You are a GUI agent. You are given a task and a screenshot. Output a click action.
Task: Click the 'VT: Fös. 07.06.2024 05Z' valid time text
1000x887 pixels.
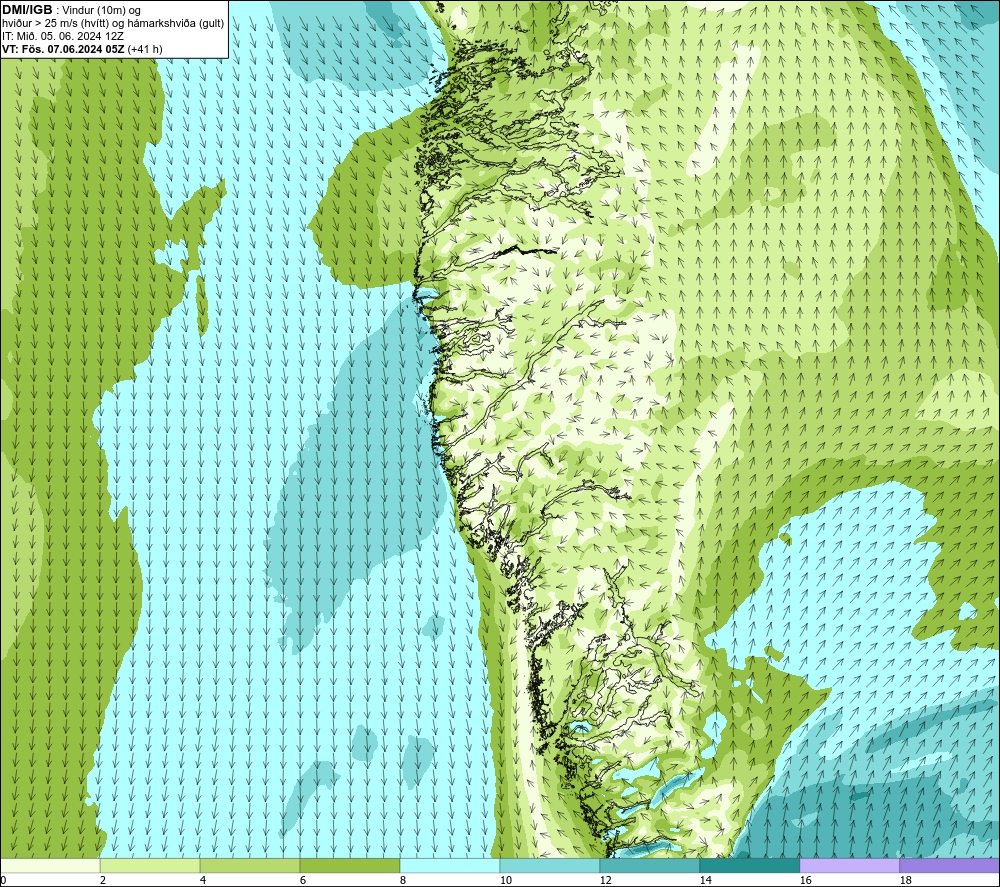(x=64, y=49)
